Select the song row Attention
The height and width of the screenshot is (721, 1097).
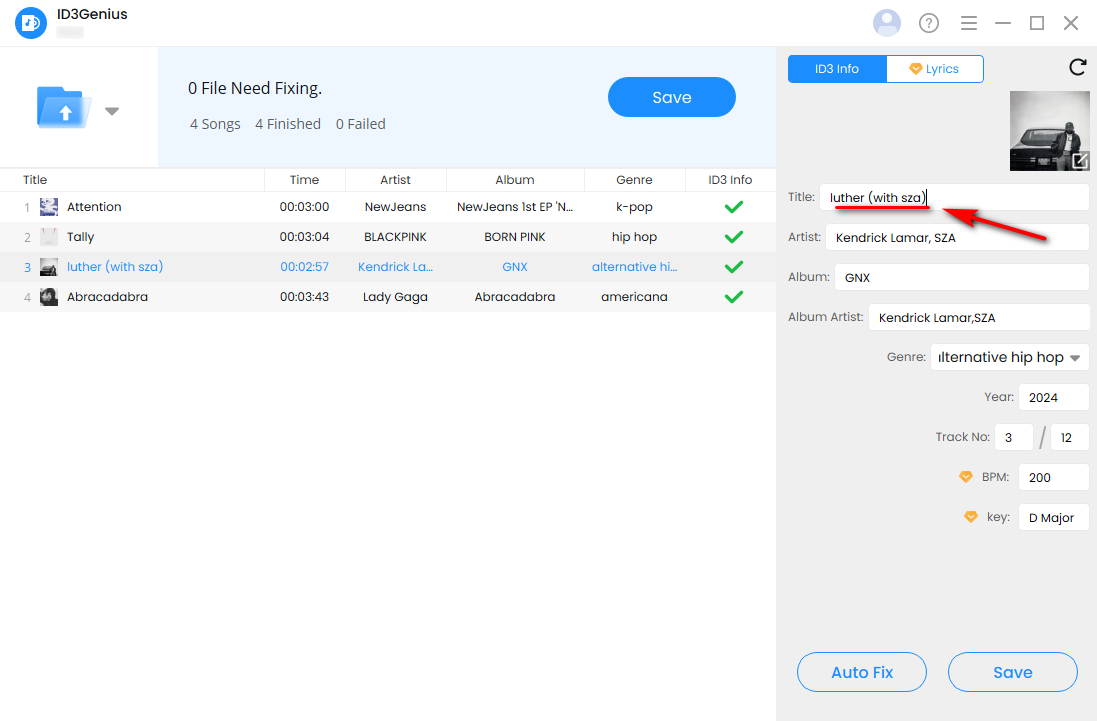(x=388, y=207)
